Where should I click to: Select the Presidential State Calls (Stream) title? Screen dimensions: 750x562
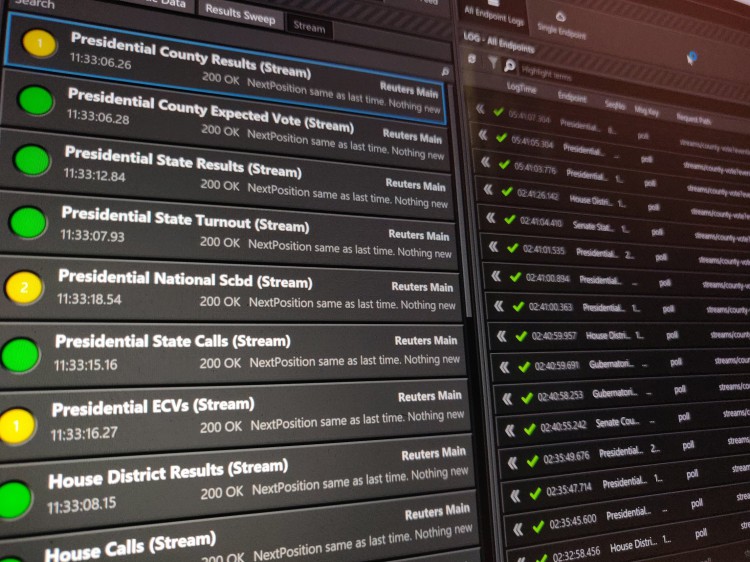point(173,341)
